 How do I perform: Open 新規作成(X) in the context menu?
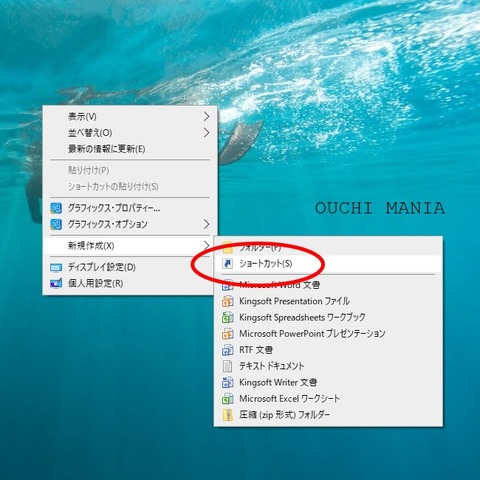click(130, 246)
